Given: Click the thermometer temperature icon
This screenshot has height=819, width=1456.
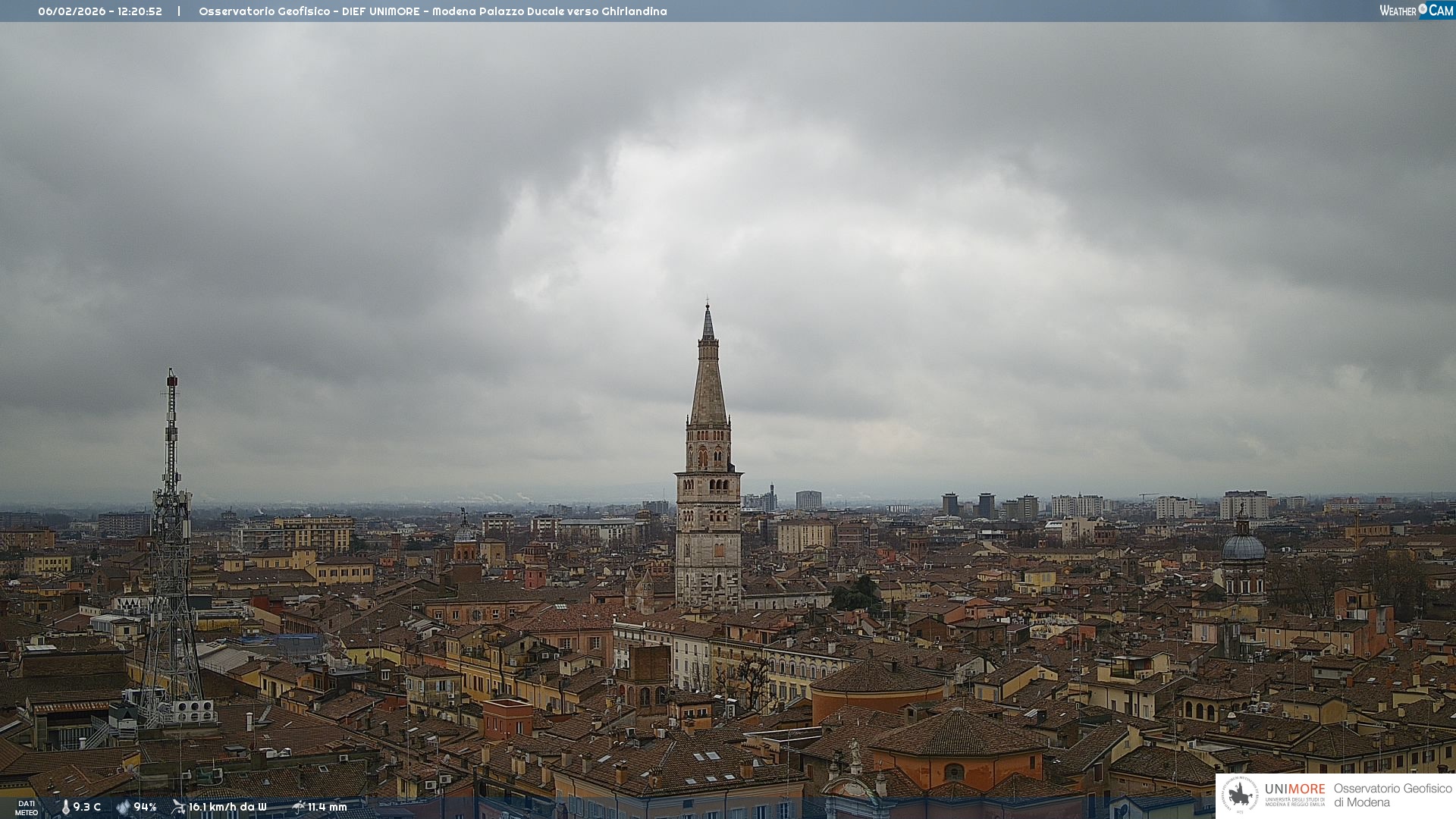Looking at the screenshot, I should (x=66, y=808).
